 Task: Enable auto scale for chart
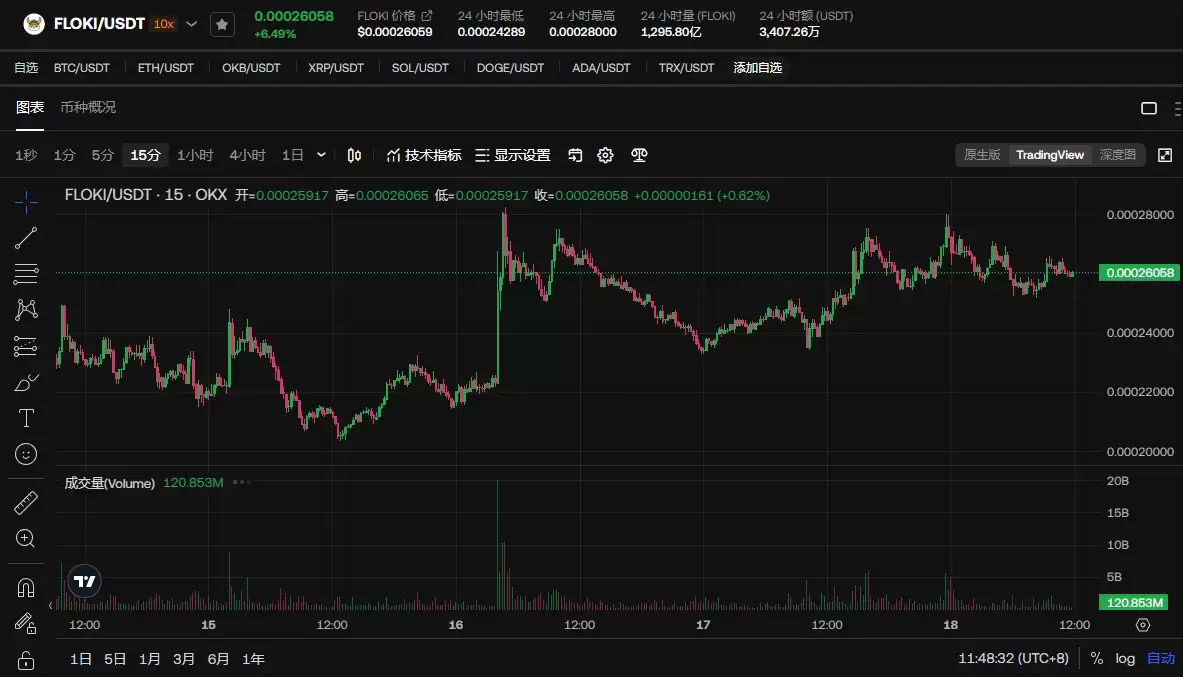pyautogui.click(x=1160, y=659)
